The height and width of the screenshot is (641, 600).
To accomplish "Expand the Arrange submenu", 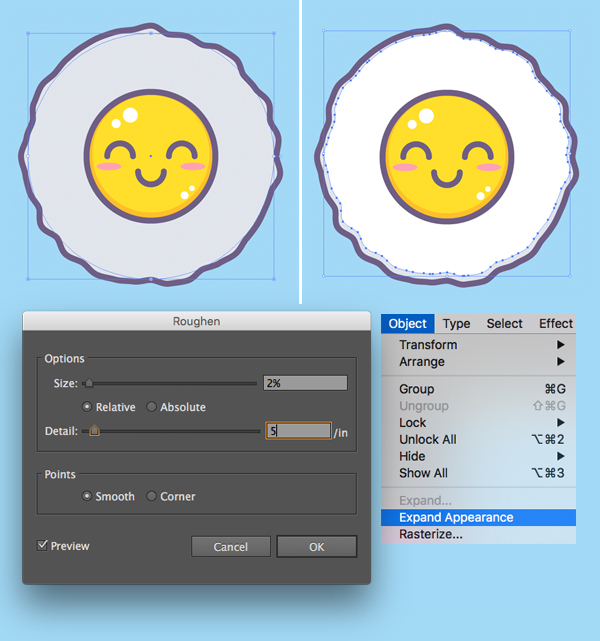I will click(x=422, y=362).
